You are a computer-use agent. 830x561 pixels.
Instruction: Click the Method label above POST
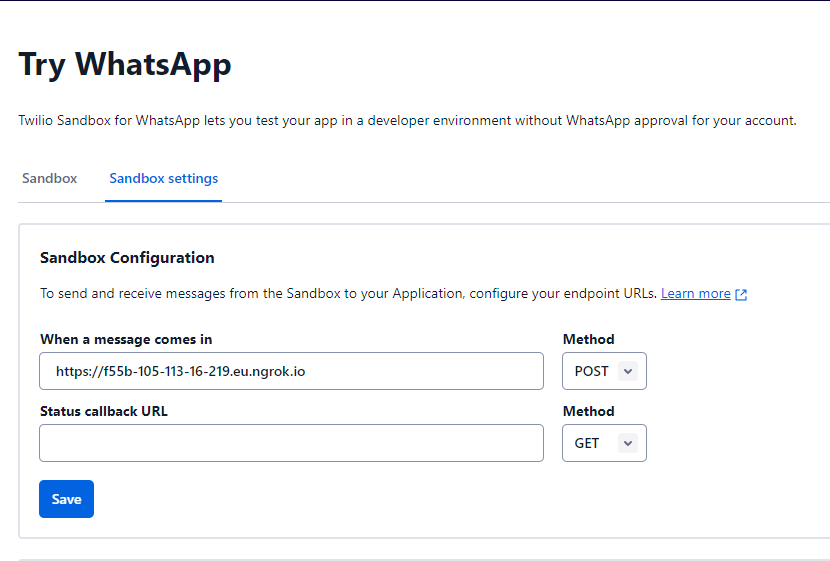589,339
